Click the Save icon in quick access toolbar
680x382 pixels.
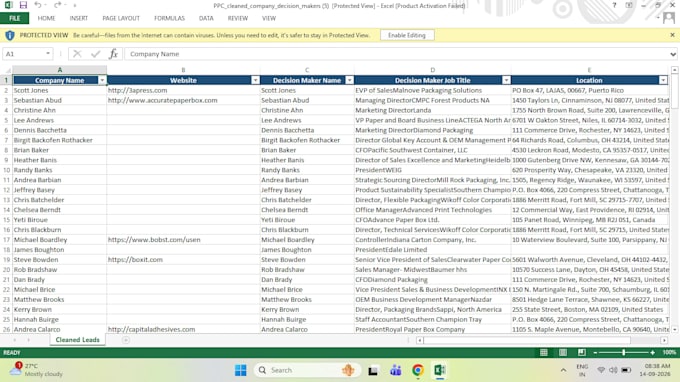(x=23, y=5)
